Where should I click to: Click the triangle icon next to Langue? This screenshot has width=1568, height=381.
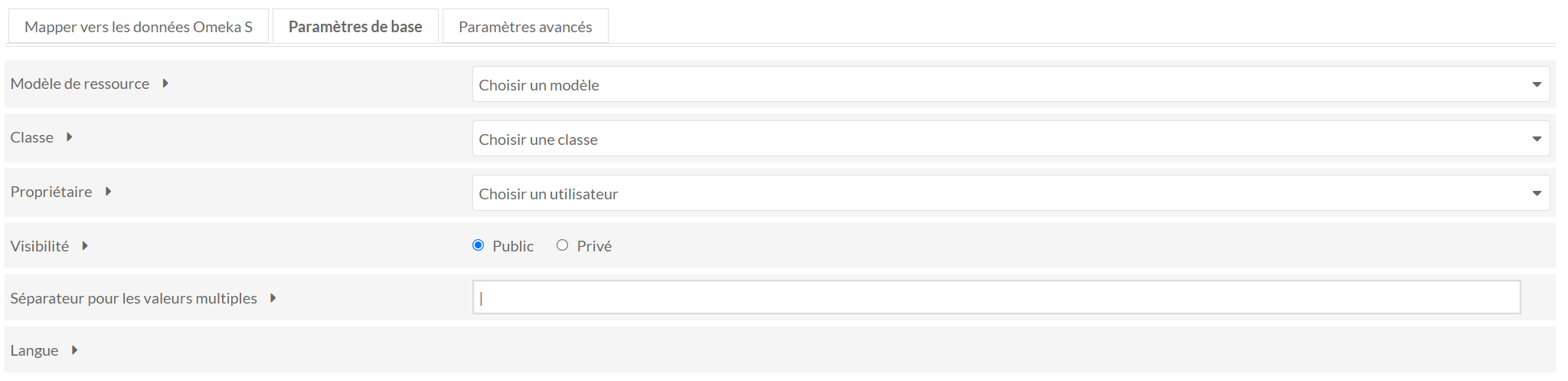click(74, 350)
